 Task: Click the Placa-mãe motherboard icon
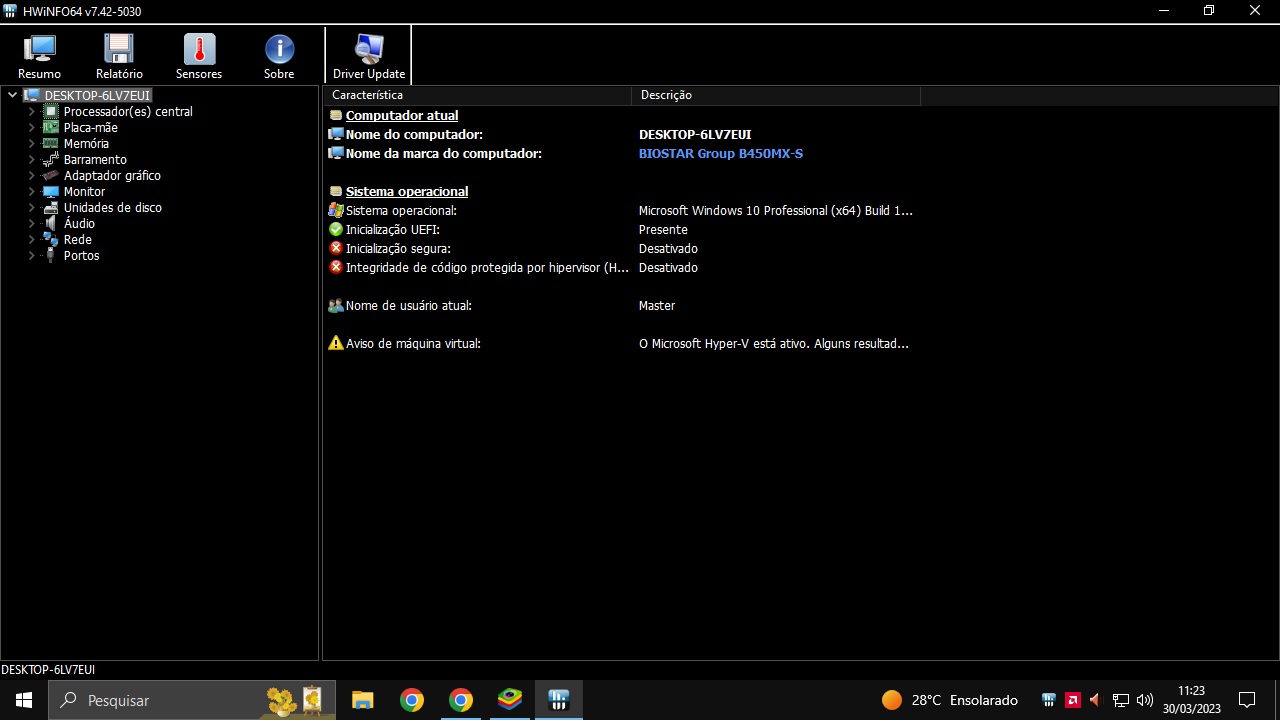[x=51, y=128]
